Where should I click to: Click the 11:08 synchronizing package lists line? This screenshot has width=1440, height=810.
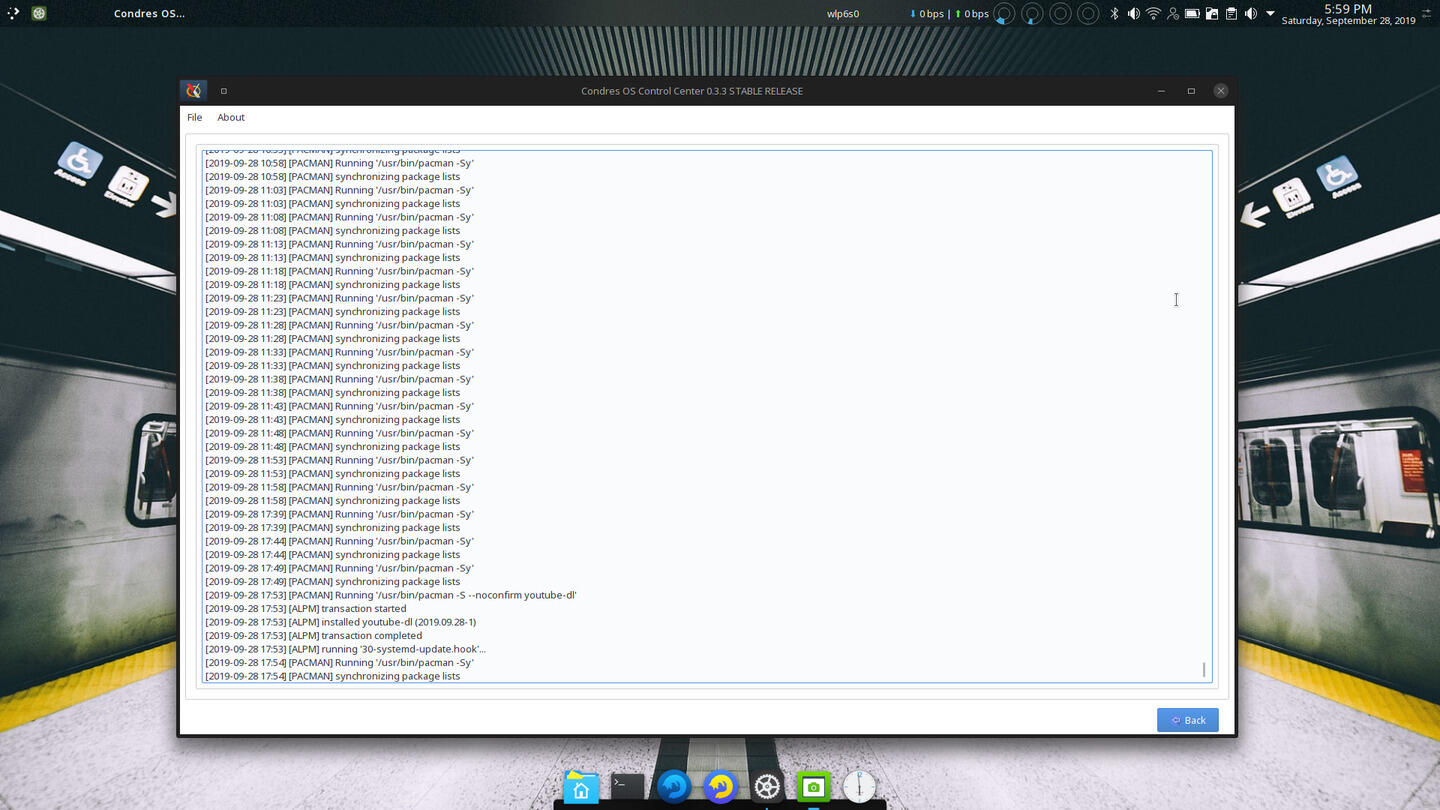coord(332,230)
